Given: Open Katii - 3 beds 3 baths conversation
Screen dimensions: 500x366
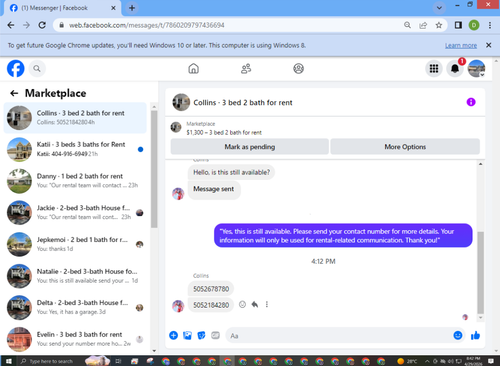Looking at the screenshot, I should [x=75, y=149].
